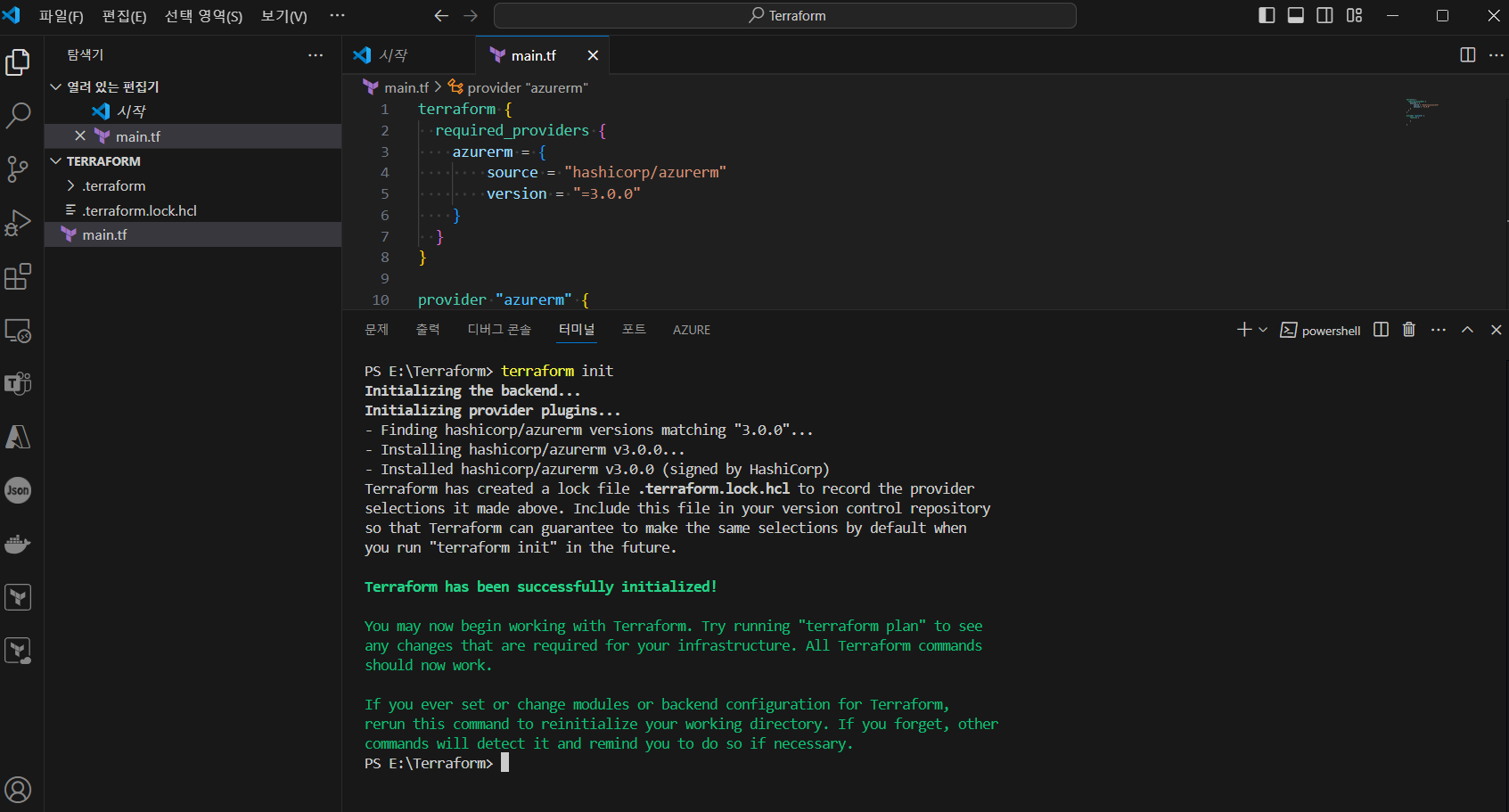Open the 편집(E) menu
The height and width of the screenshot is (812, 1509).
[x=124, y=16]
